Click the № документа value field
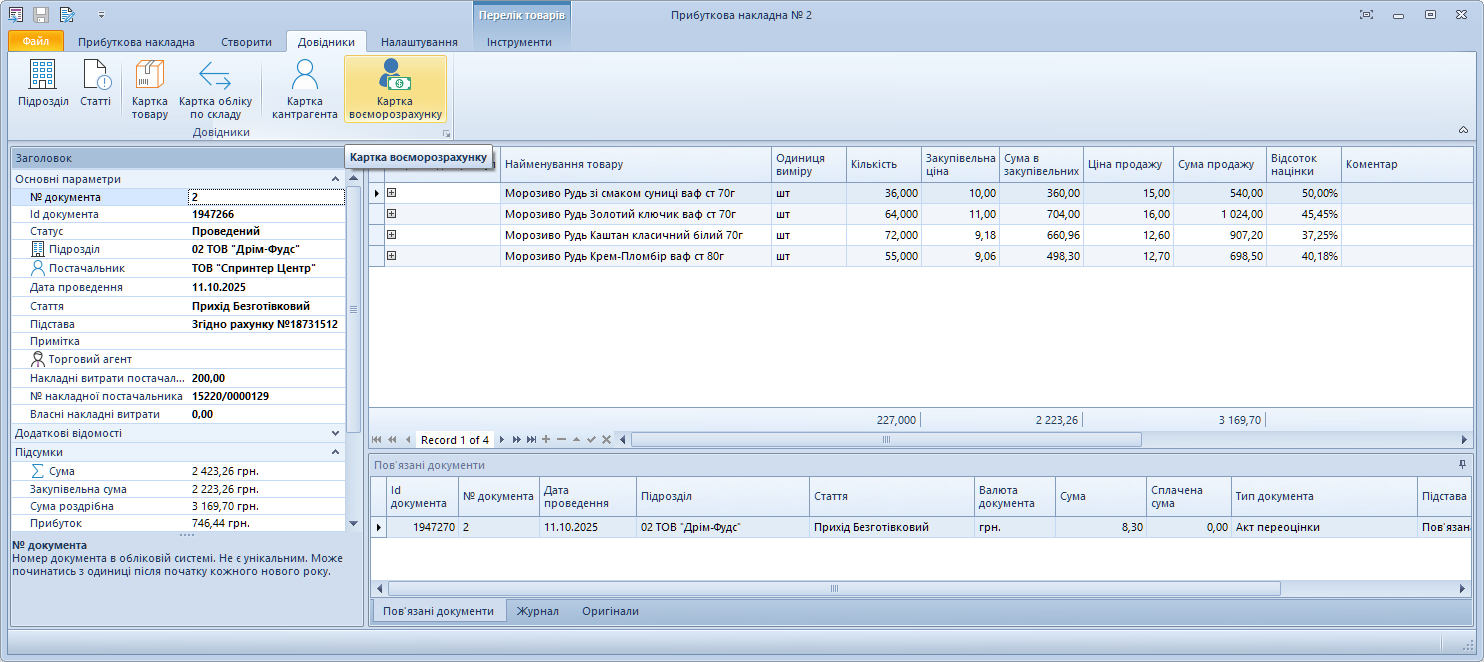The height and width of the screenshot is (662, 1484). 266,197
